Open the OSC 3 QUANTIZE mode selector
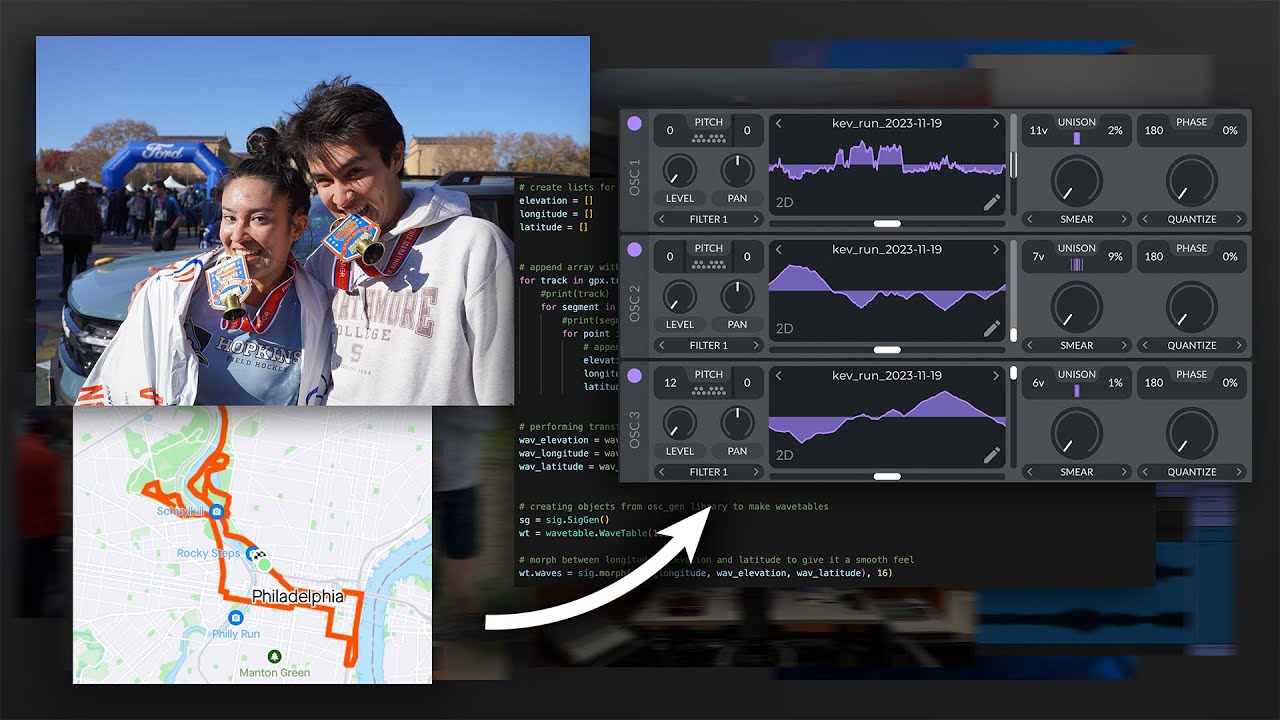 point(1192,471)
